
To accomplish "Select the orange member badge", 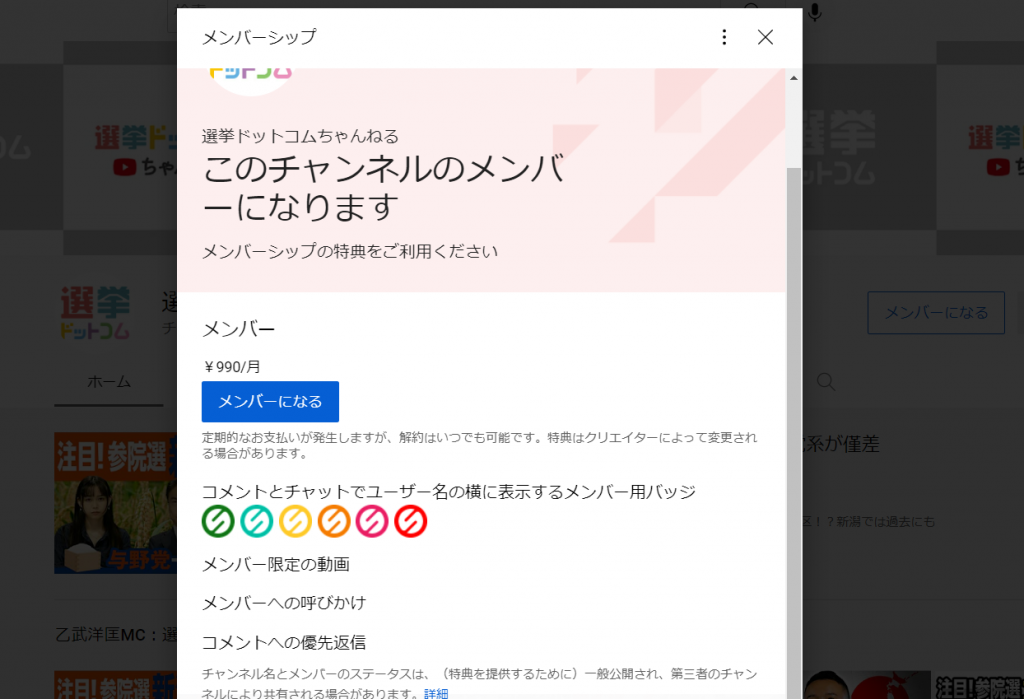I will click(x=334, y=521).
